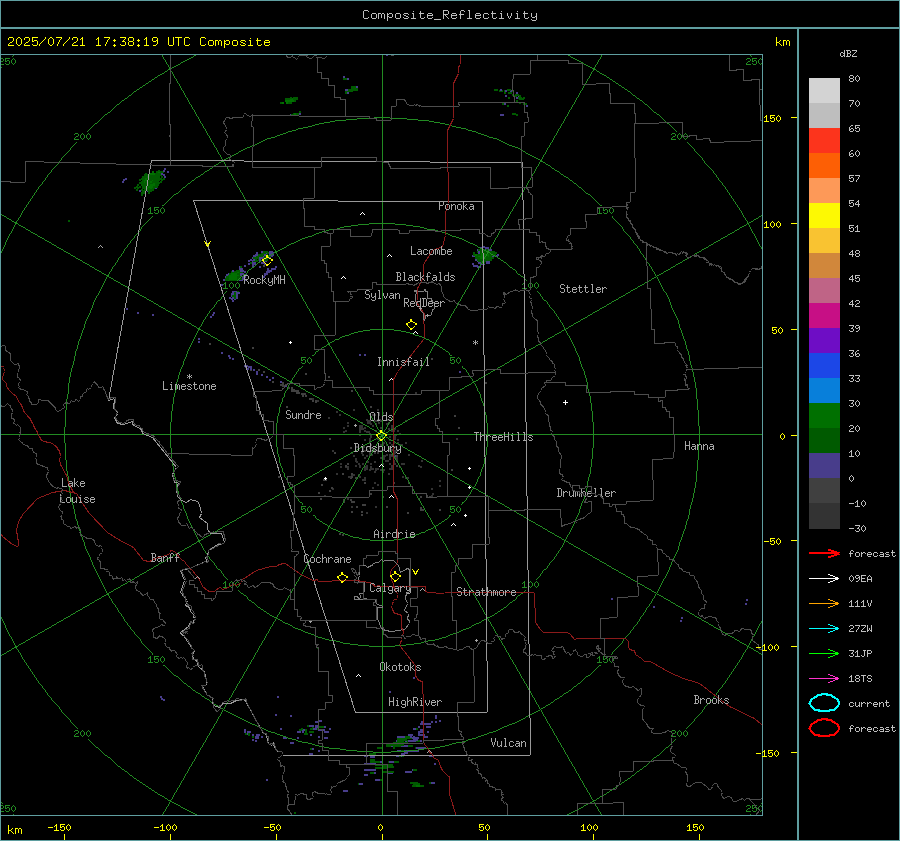Select the blue 33–36 dBZ color swatch
Viewport: 900px width, 841px height.
[x=824, y=366]
